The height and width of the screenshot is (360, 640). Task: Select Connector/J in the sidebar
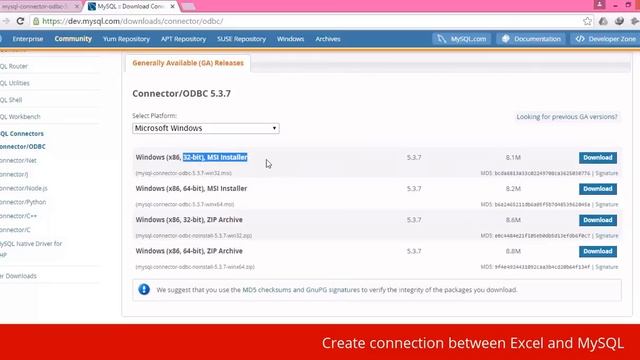click(14, 174)
